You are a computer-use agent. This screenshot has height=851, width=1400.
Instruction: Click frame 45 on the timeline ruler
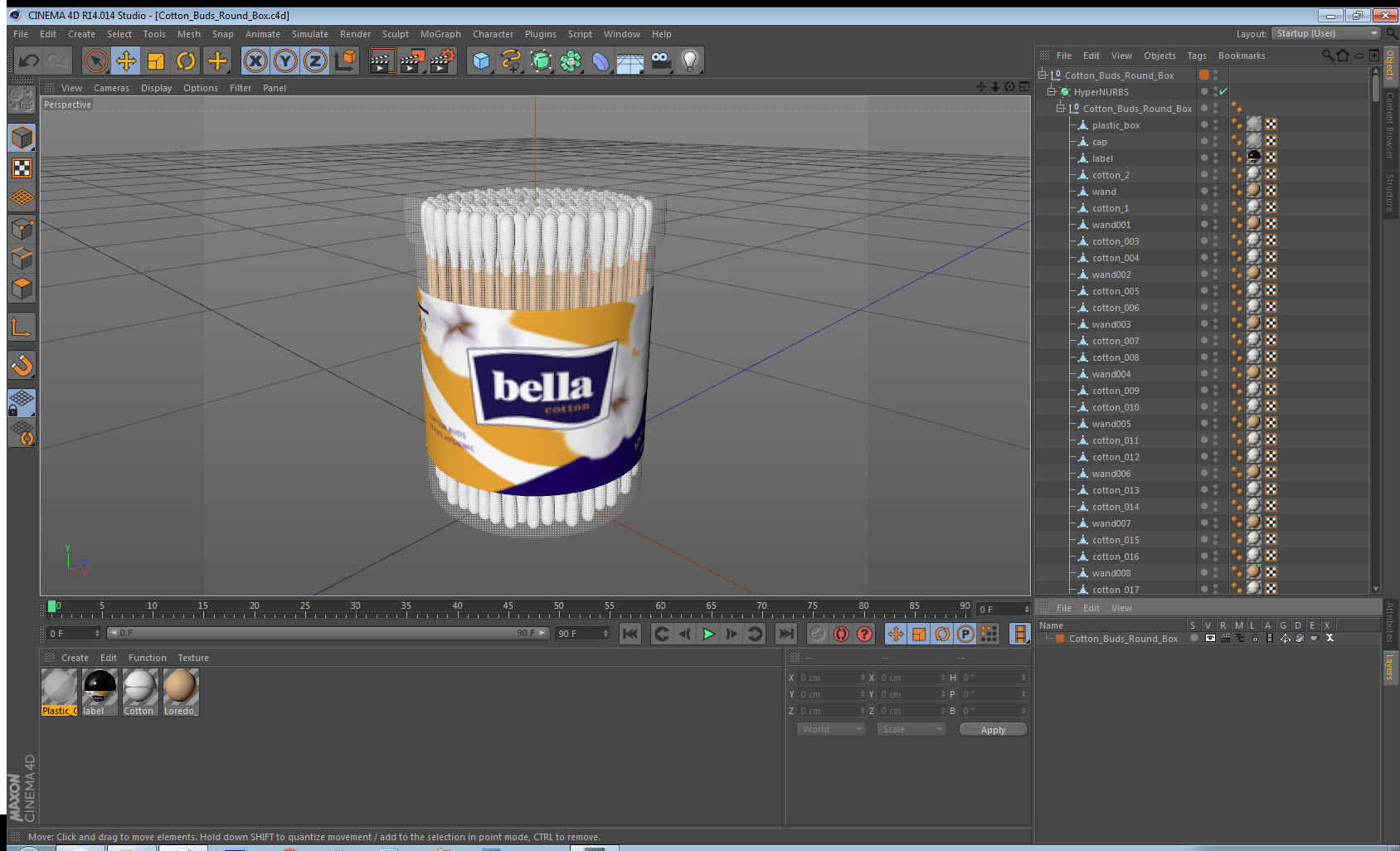(x=508, y=608)
